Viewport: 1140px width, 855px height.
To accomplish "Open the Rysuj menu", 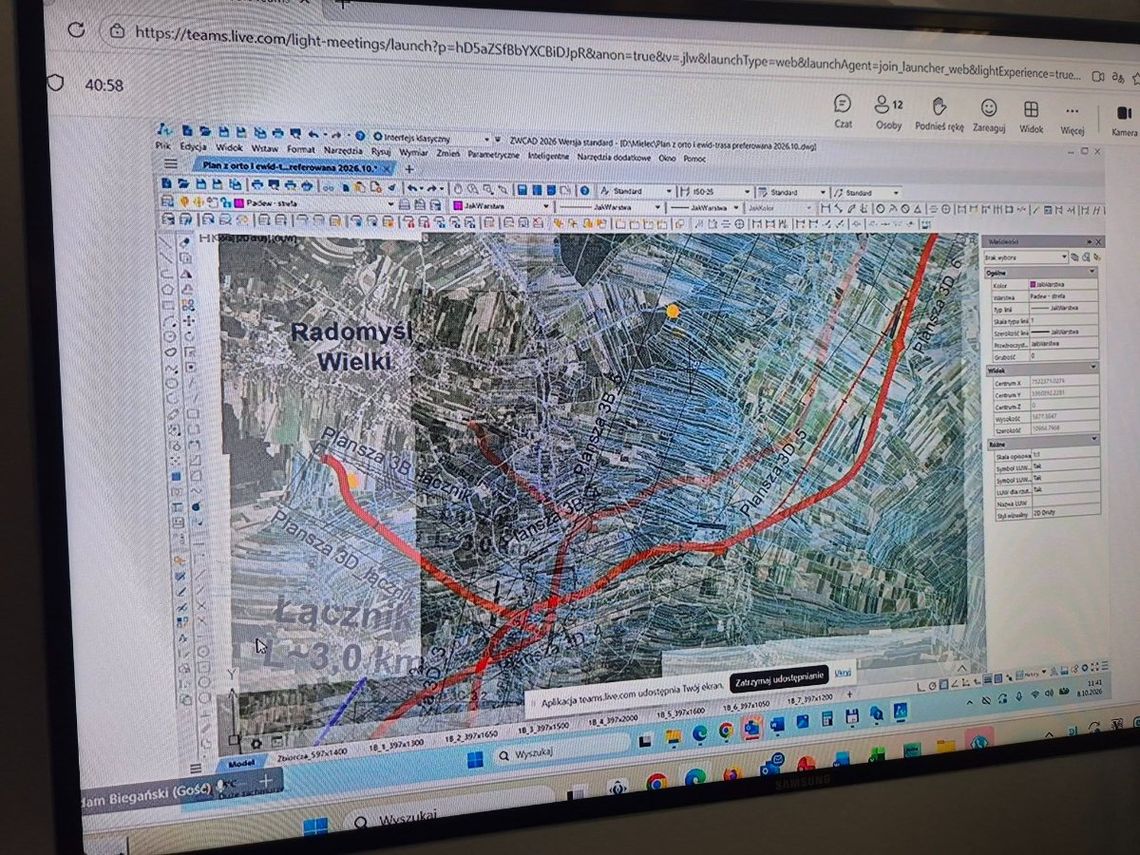I will (x=381, y=151).
